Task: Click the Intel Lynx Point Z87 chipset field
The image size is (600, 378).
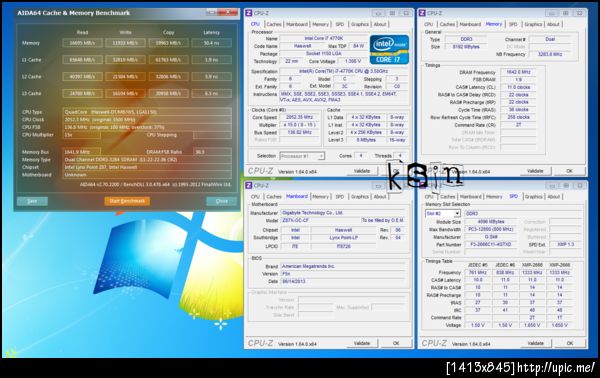Action: [x=147, y=167]
